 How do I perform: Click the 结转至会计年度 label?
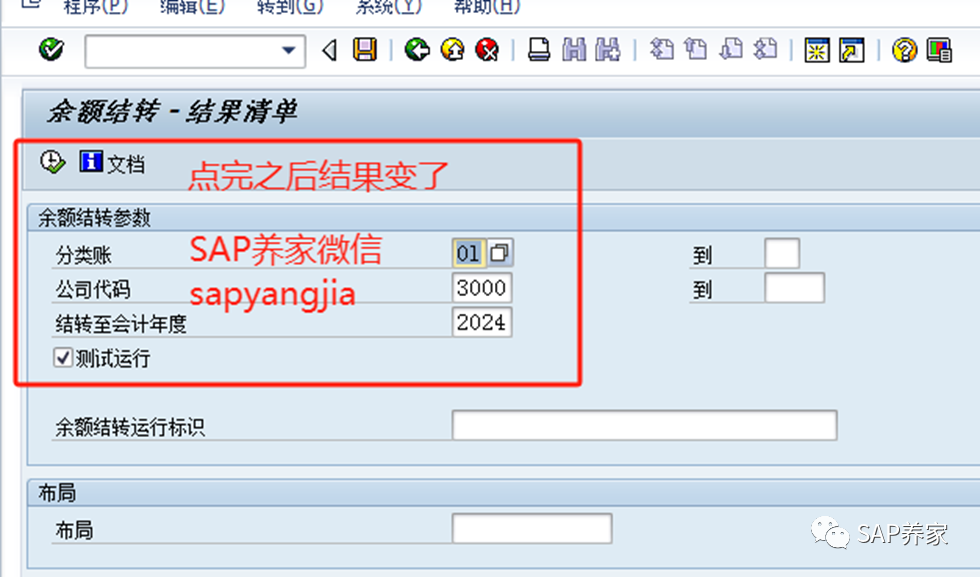click(x=121, y=324)
